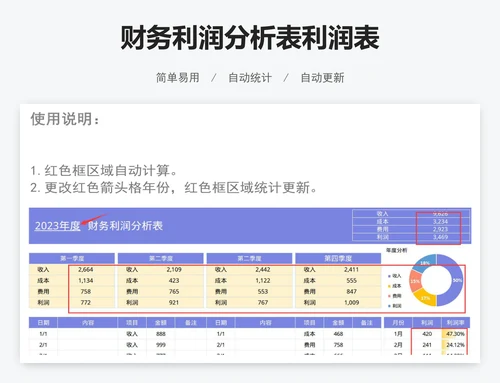This screenshot has height=383, width=500.
Task: Select the 成本 value 1,122
Action: pos(263,281)
